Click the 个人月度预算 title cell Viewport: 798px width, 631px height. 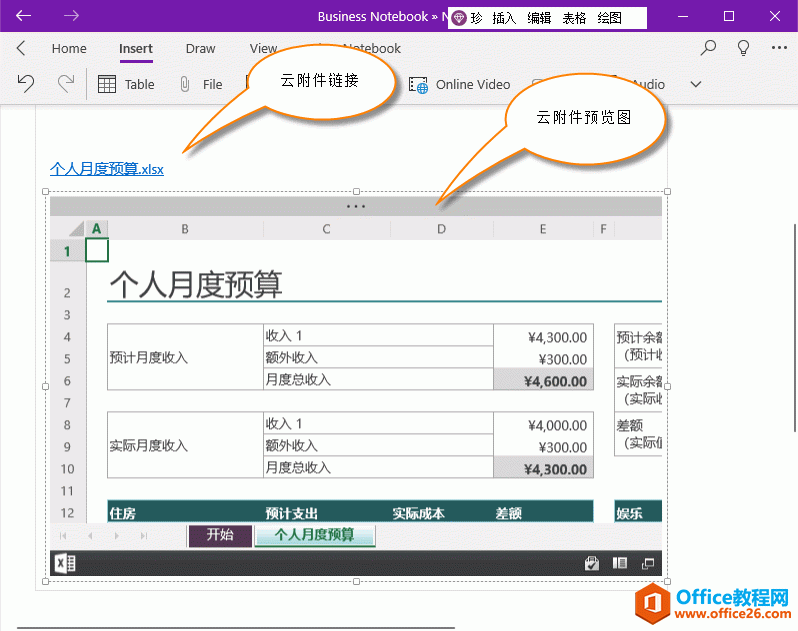point(196,284)
